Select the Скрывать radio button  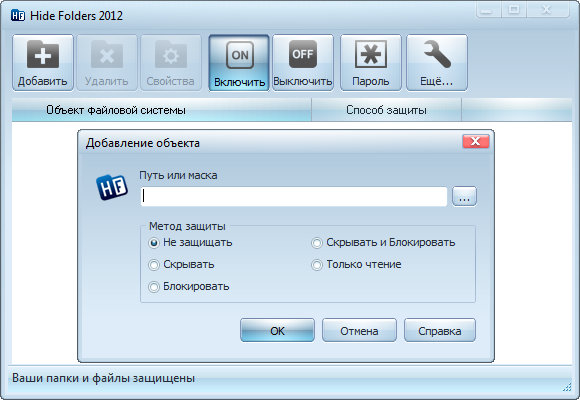pyautogui.click(x=154, y=265)
